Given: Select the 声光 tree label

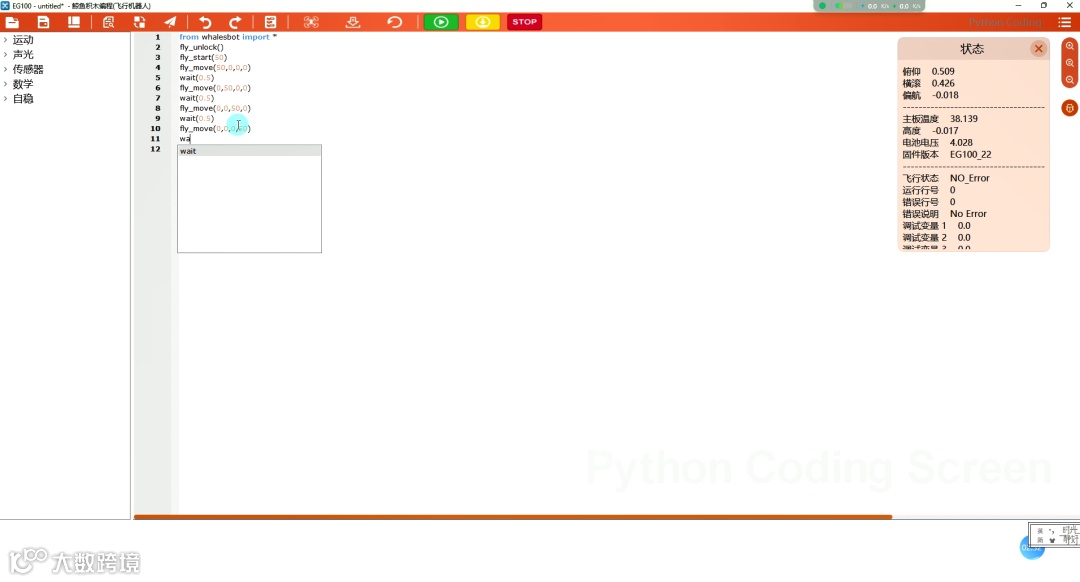Looking at the screenshot, I should (23, 54).
